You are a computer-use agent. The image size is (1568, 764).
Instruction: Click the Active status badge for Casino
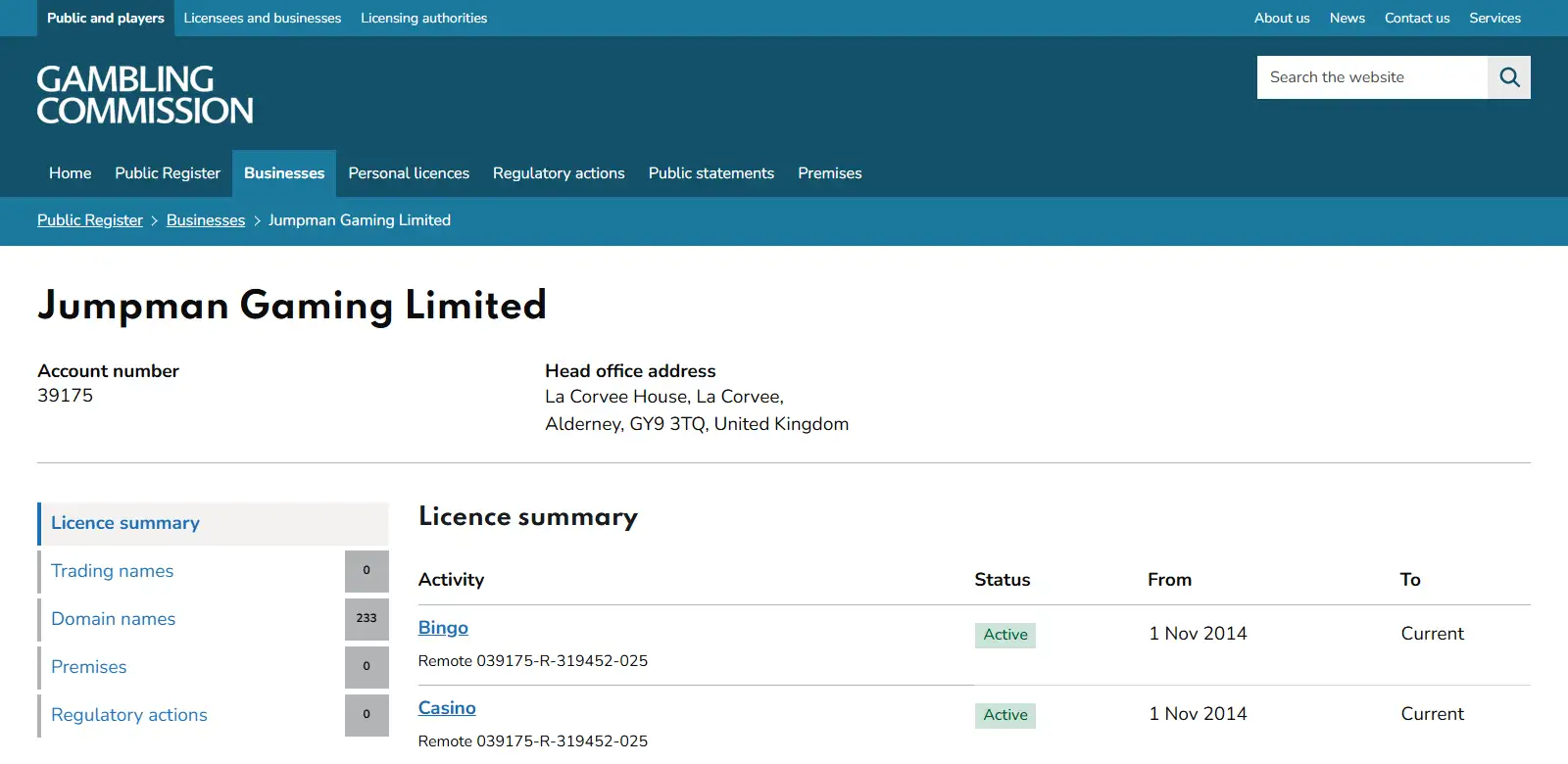(x=1005, y=715)
